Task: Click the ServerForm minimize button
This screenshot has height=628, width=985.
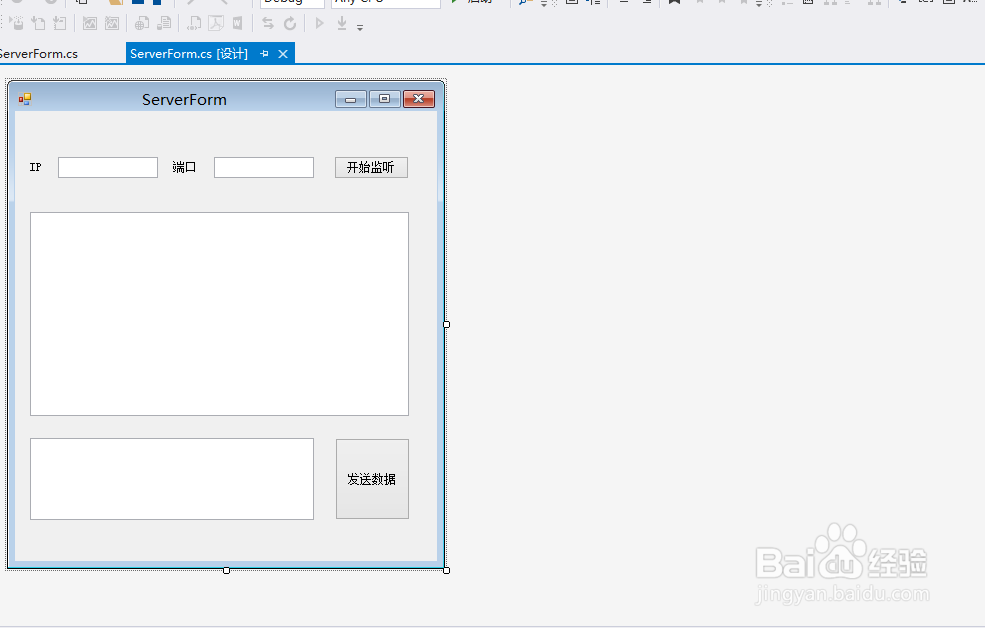Action: click(x=351, y=99)
